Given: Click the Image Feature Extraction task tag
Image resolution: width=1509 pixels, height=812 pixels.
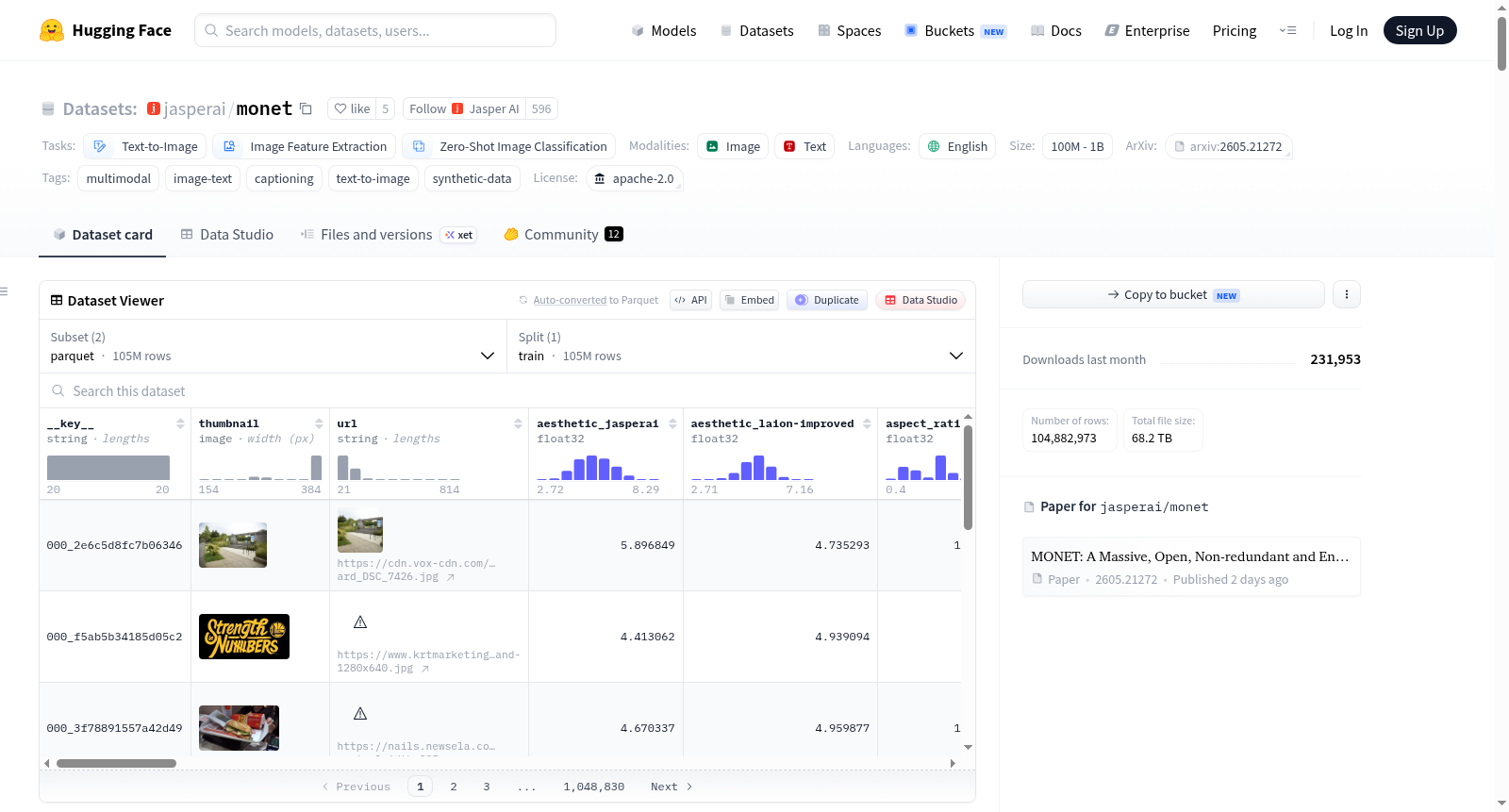Looking at the screenshot, I should (x=304, y=146).
